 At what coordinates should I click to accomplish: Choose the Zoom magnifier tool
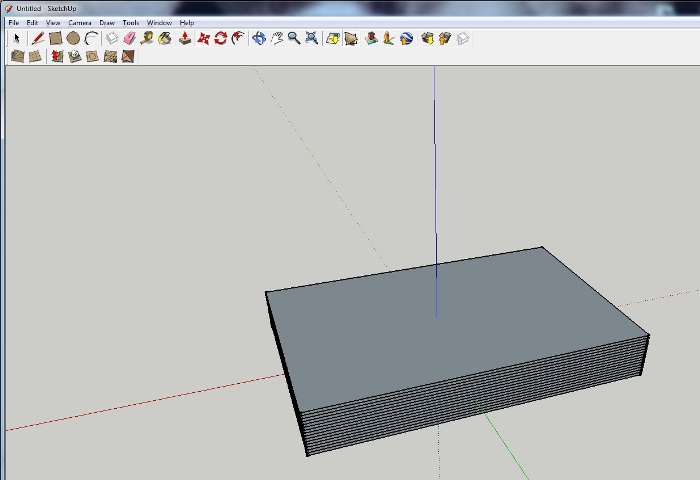tap(294, 39)
